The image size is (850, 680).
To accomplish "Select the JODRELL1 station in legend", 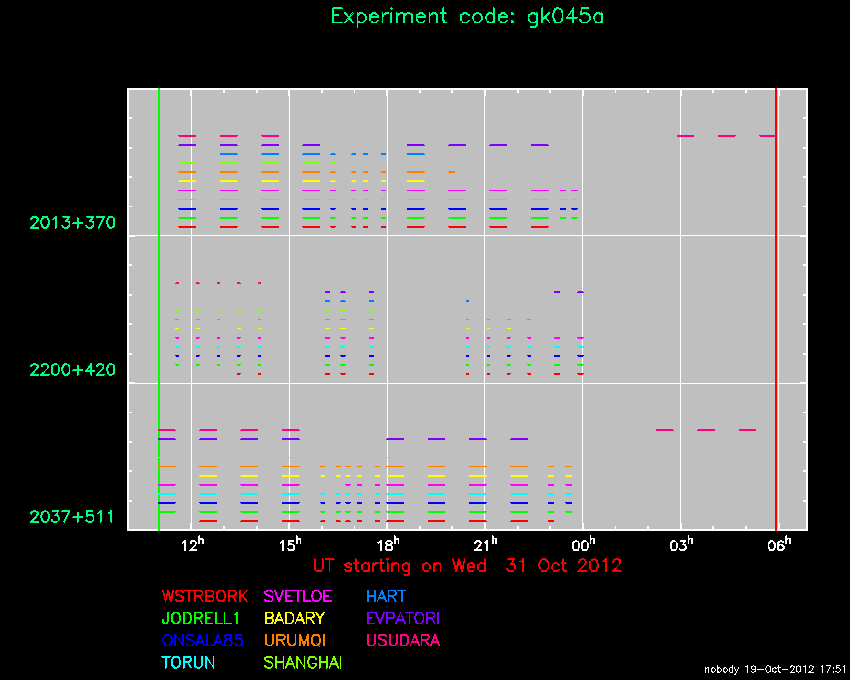I will click(201, 618).
